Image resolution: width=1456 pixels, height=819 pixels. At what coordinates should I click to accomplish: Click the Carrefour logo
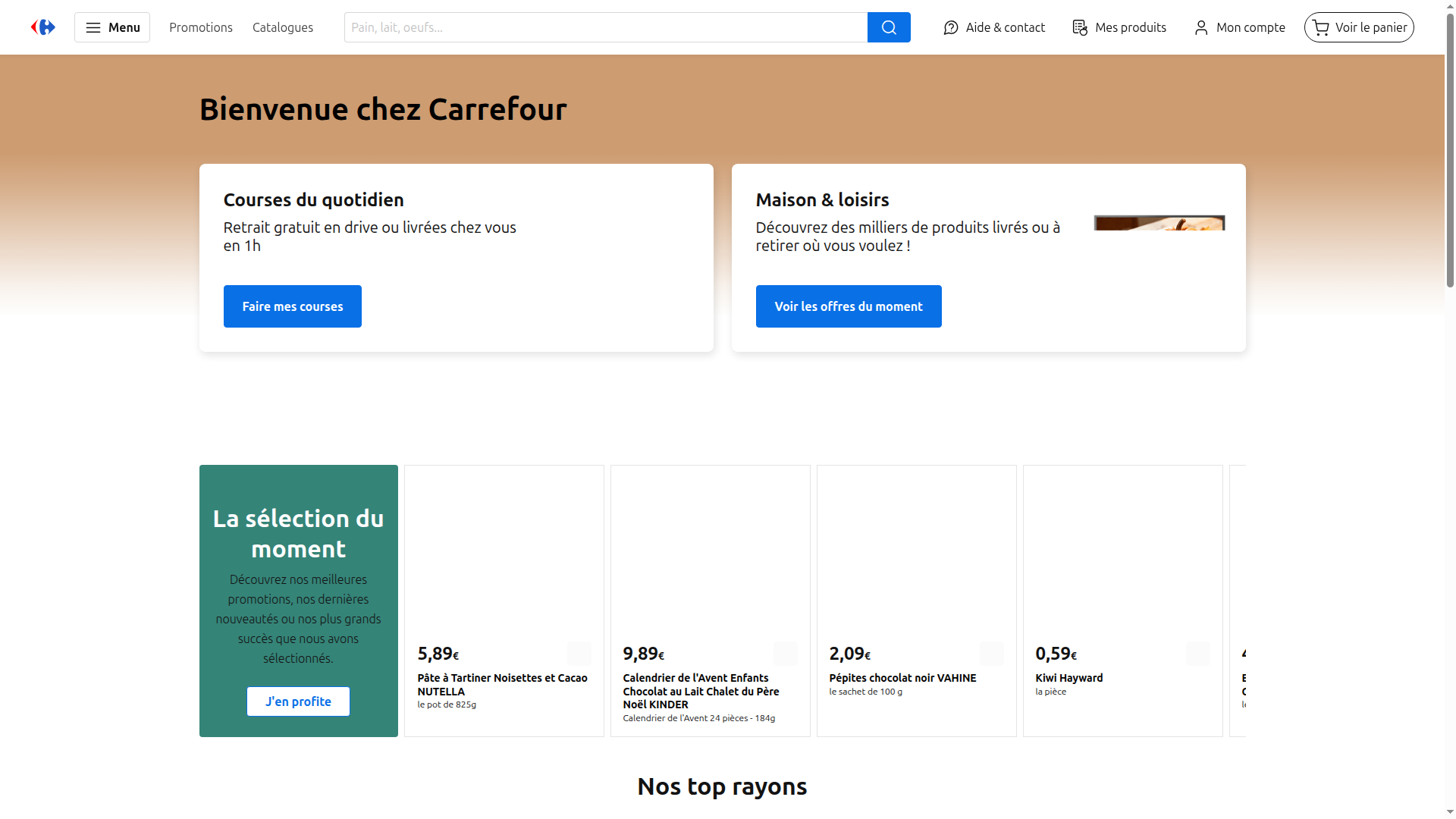click(42, 27)
